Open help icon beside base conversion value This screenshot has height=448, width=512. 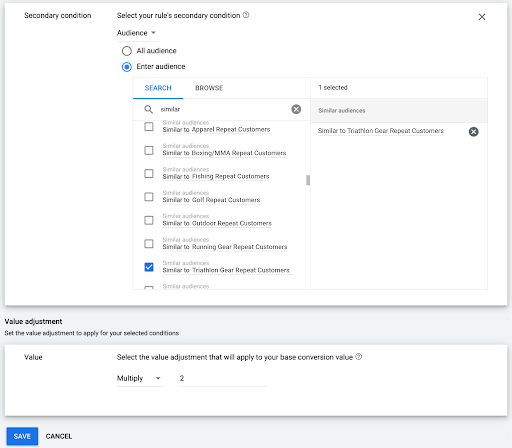358,357
